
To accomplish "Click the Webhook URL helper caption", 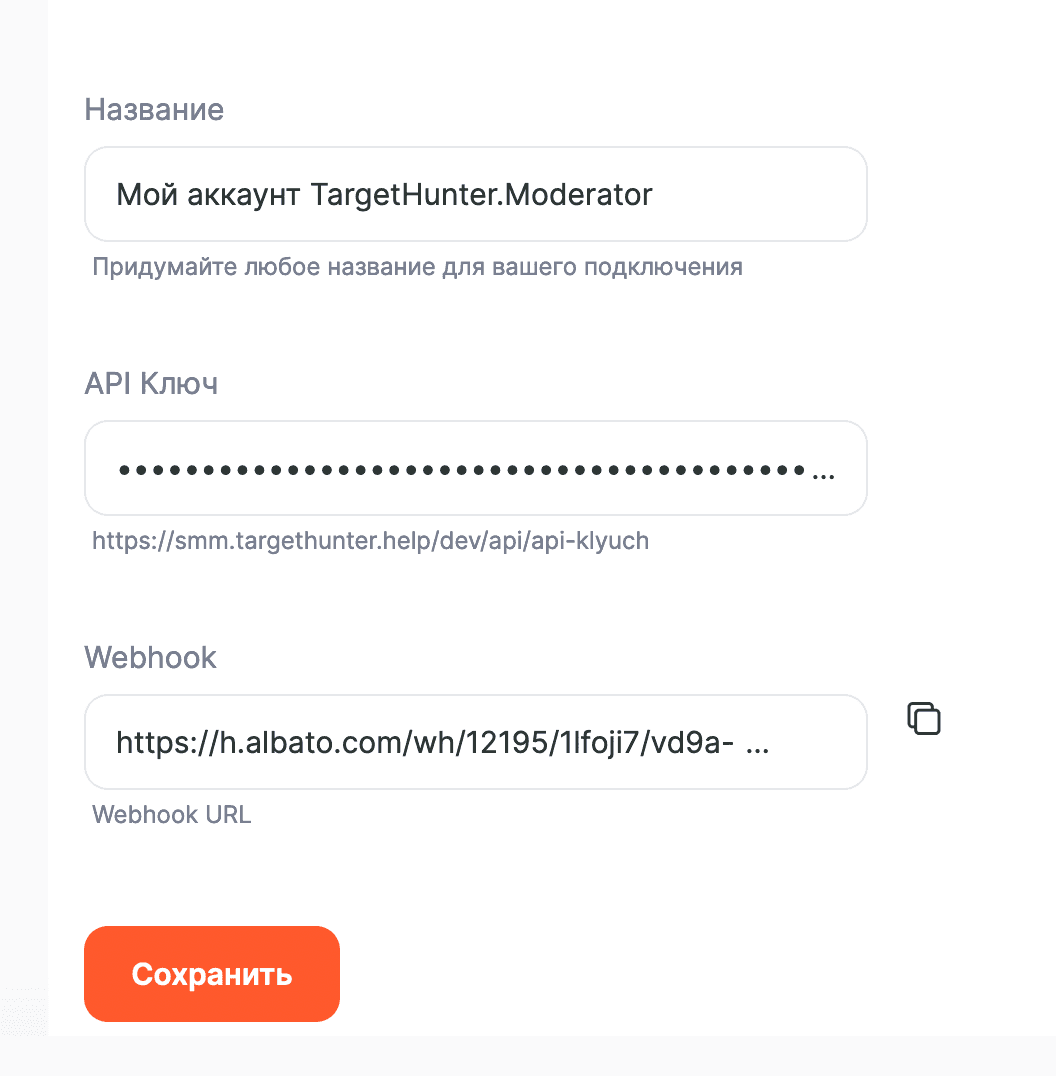I will [x=172, y=815].
